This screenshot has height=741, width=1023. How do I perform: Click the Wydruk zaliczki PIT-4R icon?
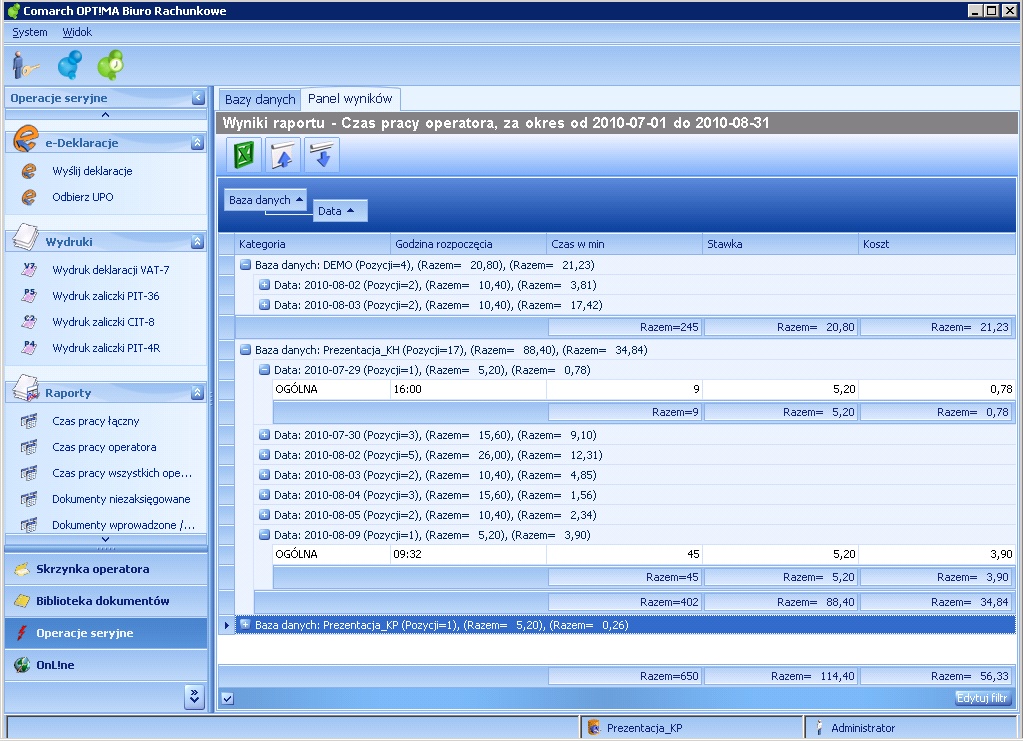29,348
